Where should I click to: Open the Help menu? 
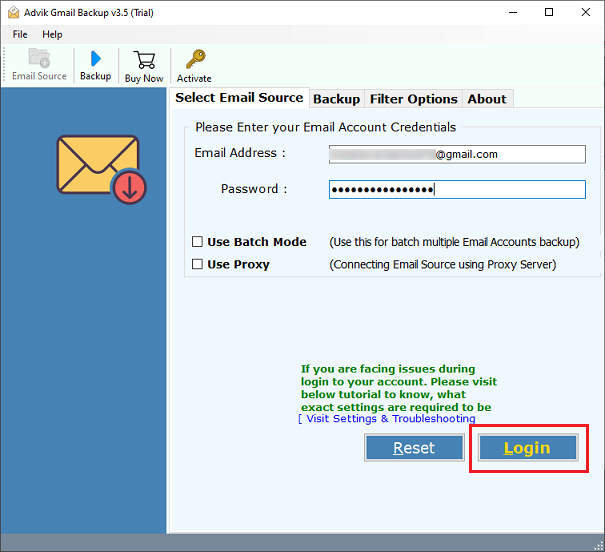[x=52, y=34]
